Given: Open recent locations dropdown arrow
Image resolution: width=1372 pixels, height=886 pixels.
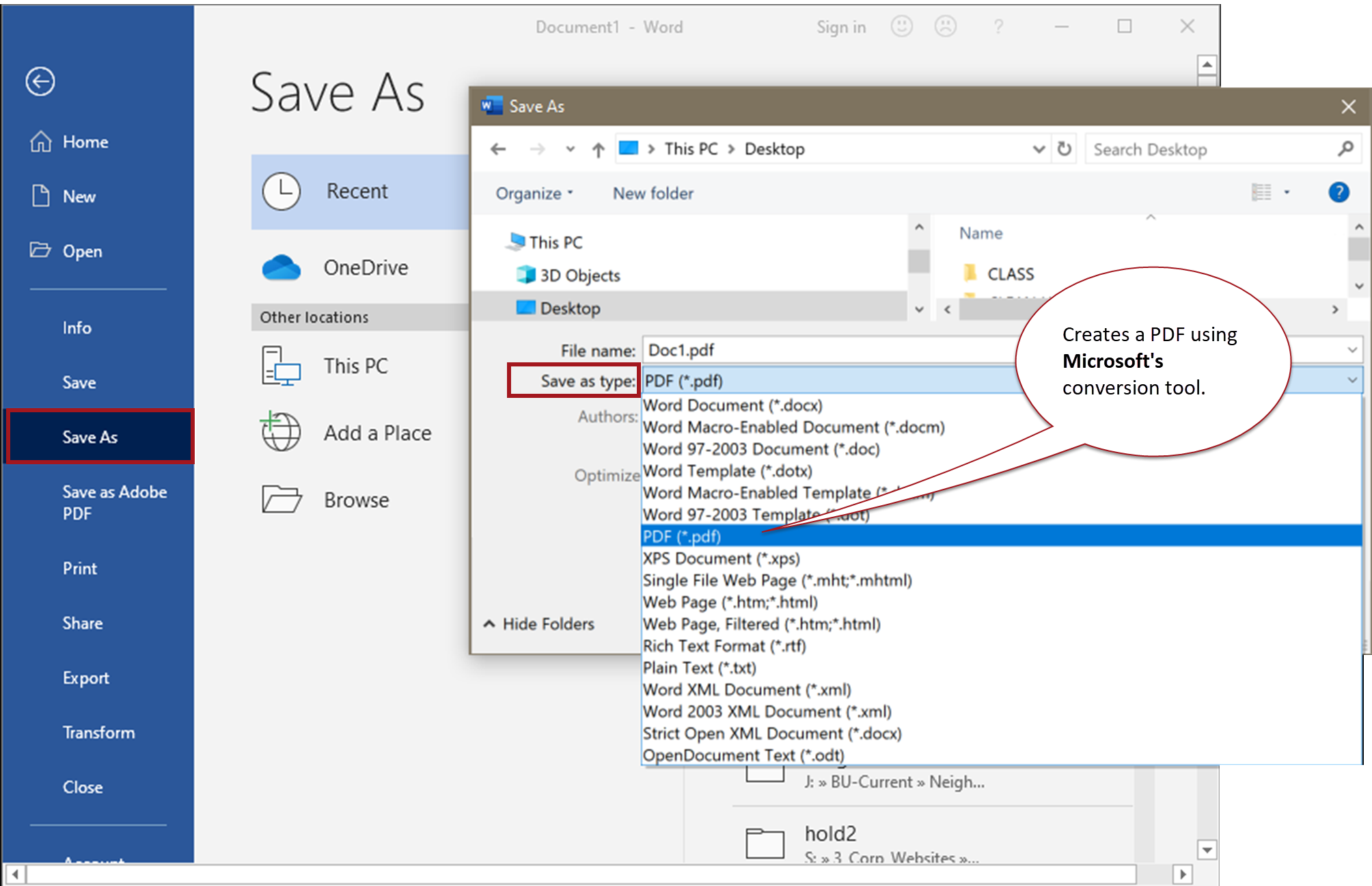Looking at the screenshot, I should (570, 149).
